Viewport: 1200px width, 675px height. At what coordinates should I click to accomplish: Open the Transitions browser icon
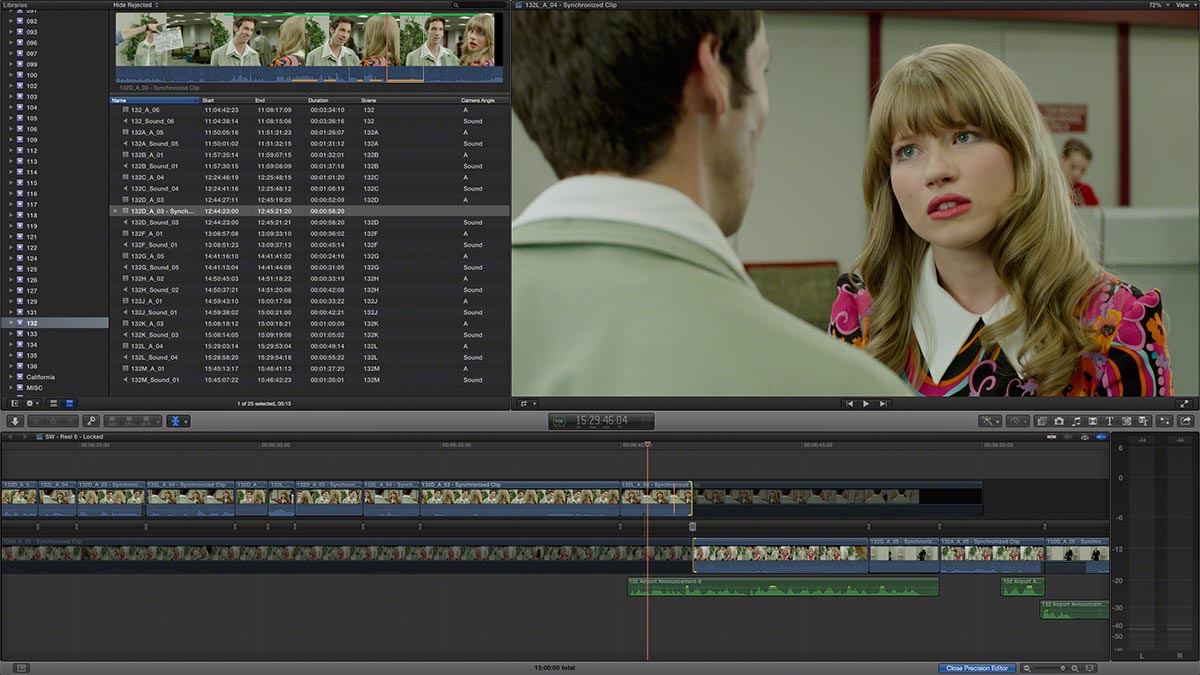point(1093,422)
